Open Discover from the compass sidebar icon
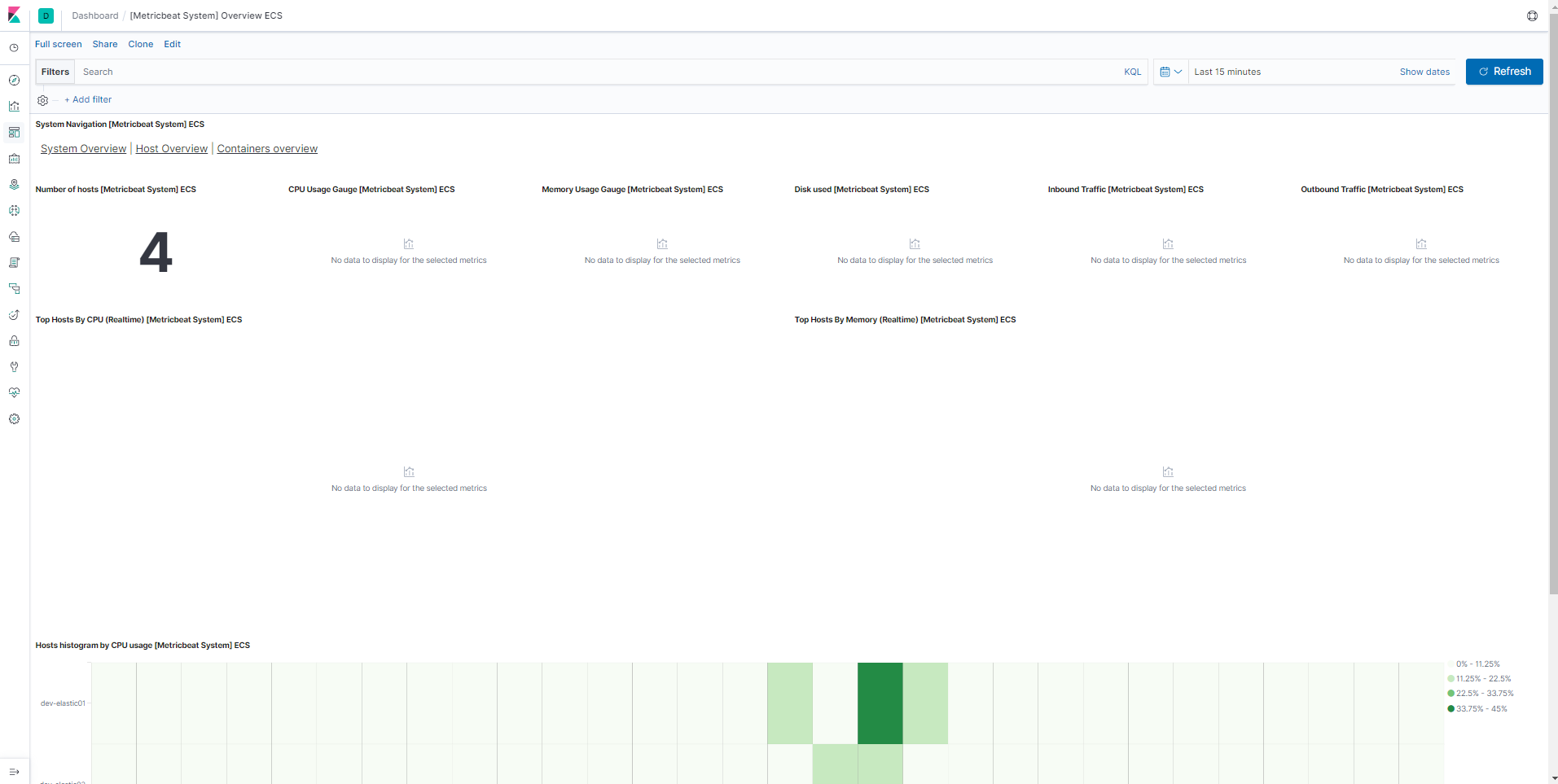Screen dimensions: 1558x784 [14, 81]
